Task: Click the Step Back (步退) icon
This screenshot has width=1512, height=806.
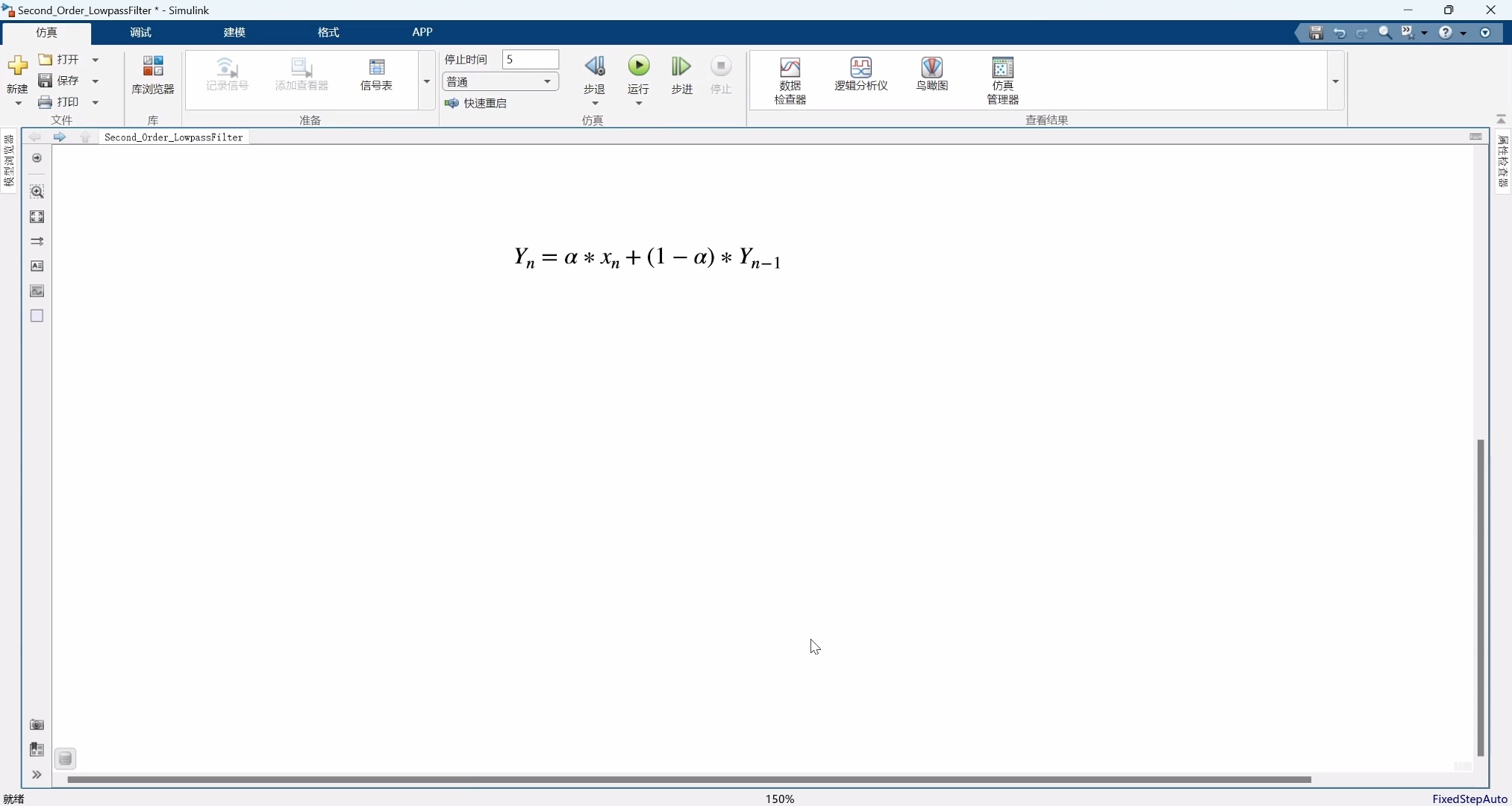Action: point(594,67)
